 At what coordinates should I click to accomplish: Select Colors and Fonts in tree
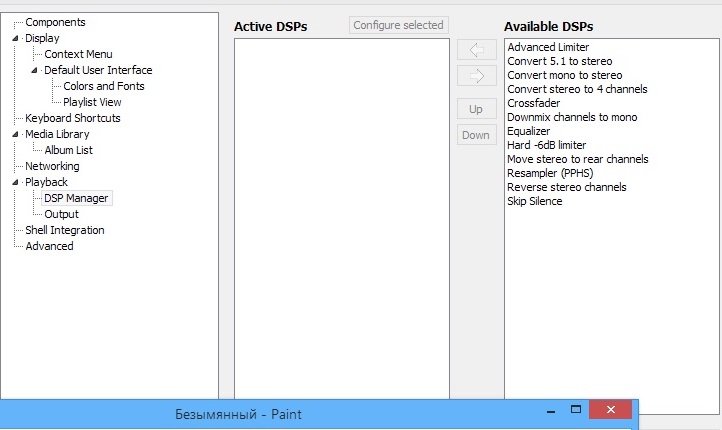103,86
